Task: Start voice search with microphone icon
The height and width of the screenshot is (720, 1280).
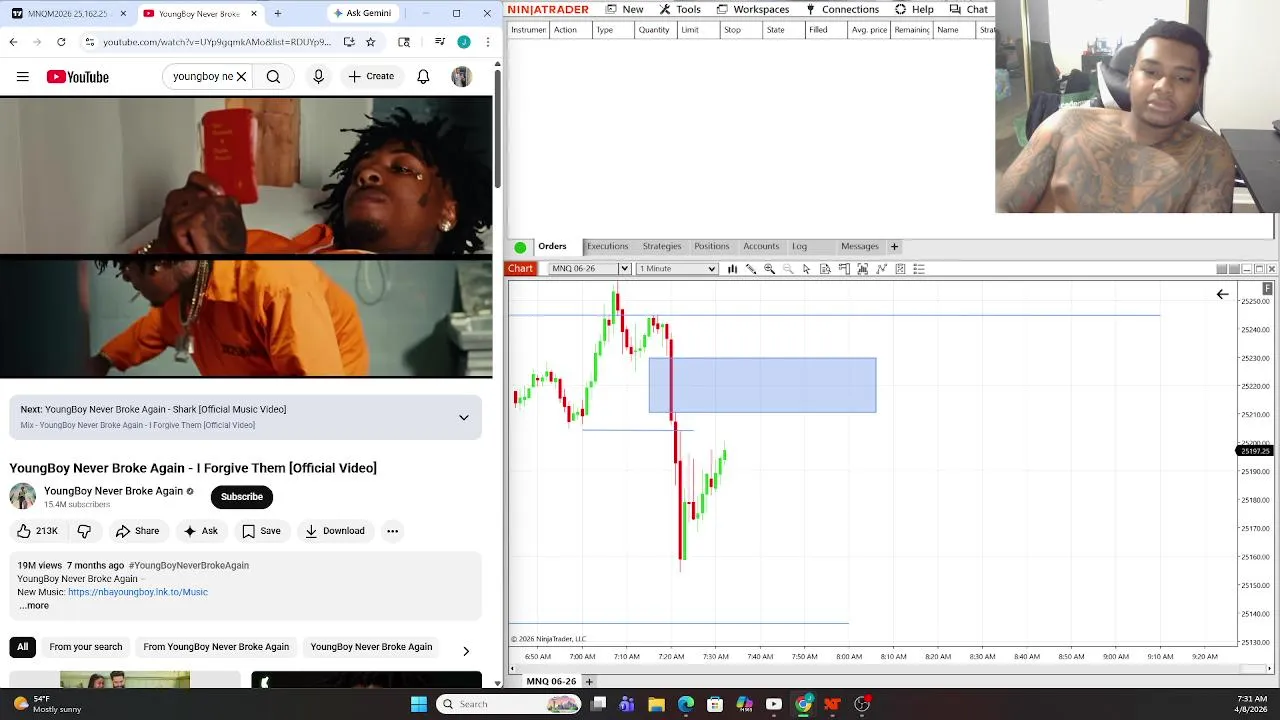Action: 318,76
